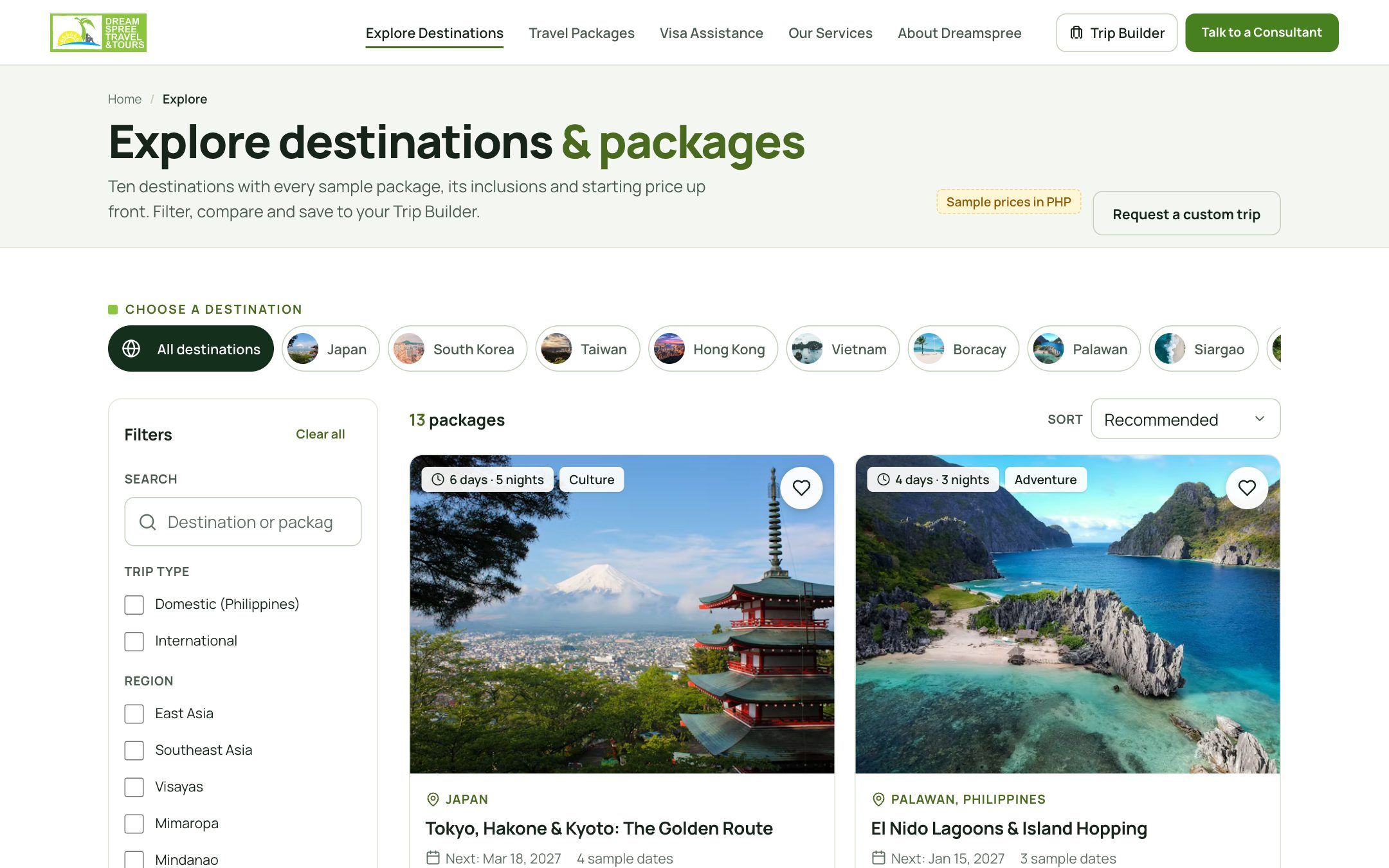1389x868 pixels.
Task: Click the El Nido lagoon package photo
Action: pyautogui.click(x=1067, y=614)
